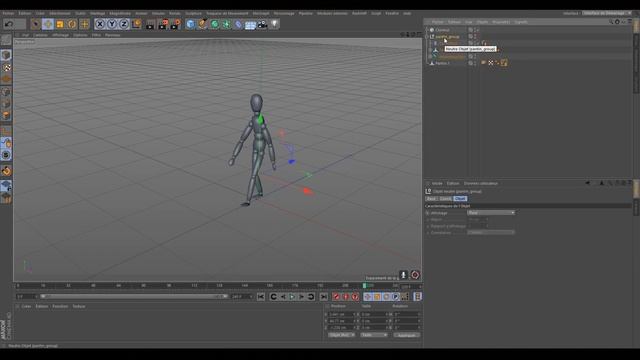Screen dimensions: 640x360
Task: Click the Appliquer button
Action: coord(407,335)
